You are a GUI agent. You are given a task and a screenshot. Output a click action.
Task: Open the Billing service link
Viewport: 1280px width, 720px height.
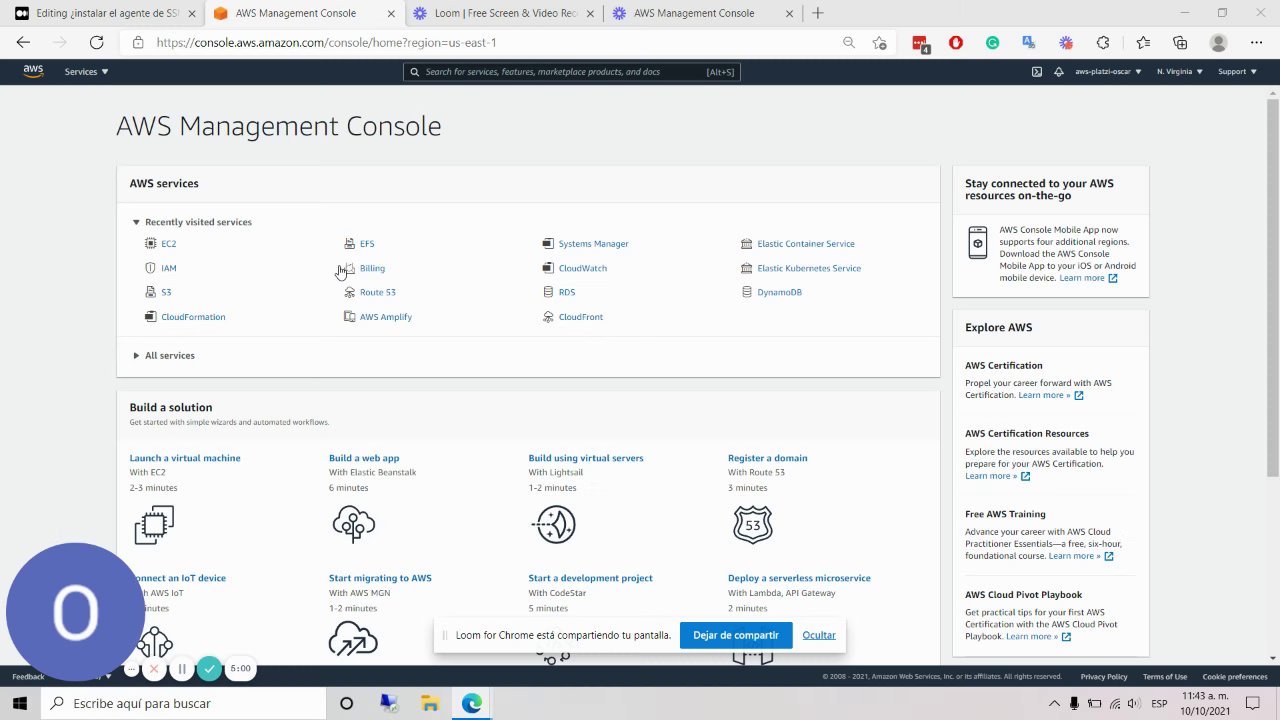tap(372, 268)
